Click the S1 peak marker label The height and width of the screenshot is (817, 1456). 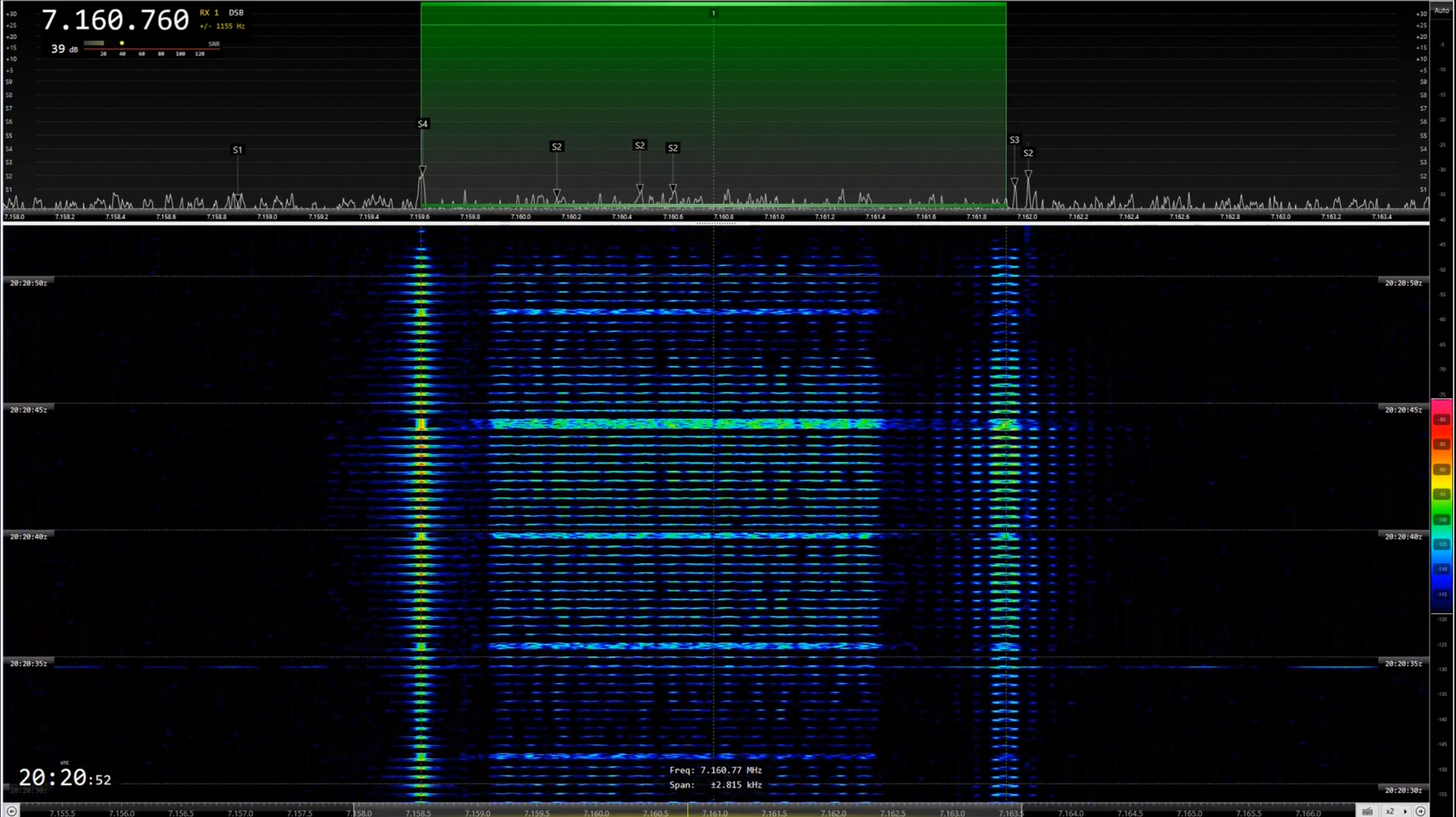237,150
